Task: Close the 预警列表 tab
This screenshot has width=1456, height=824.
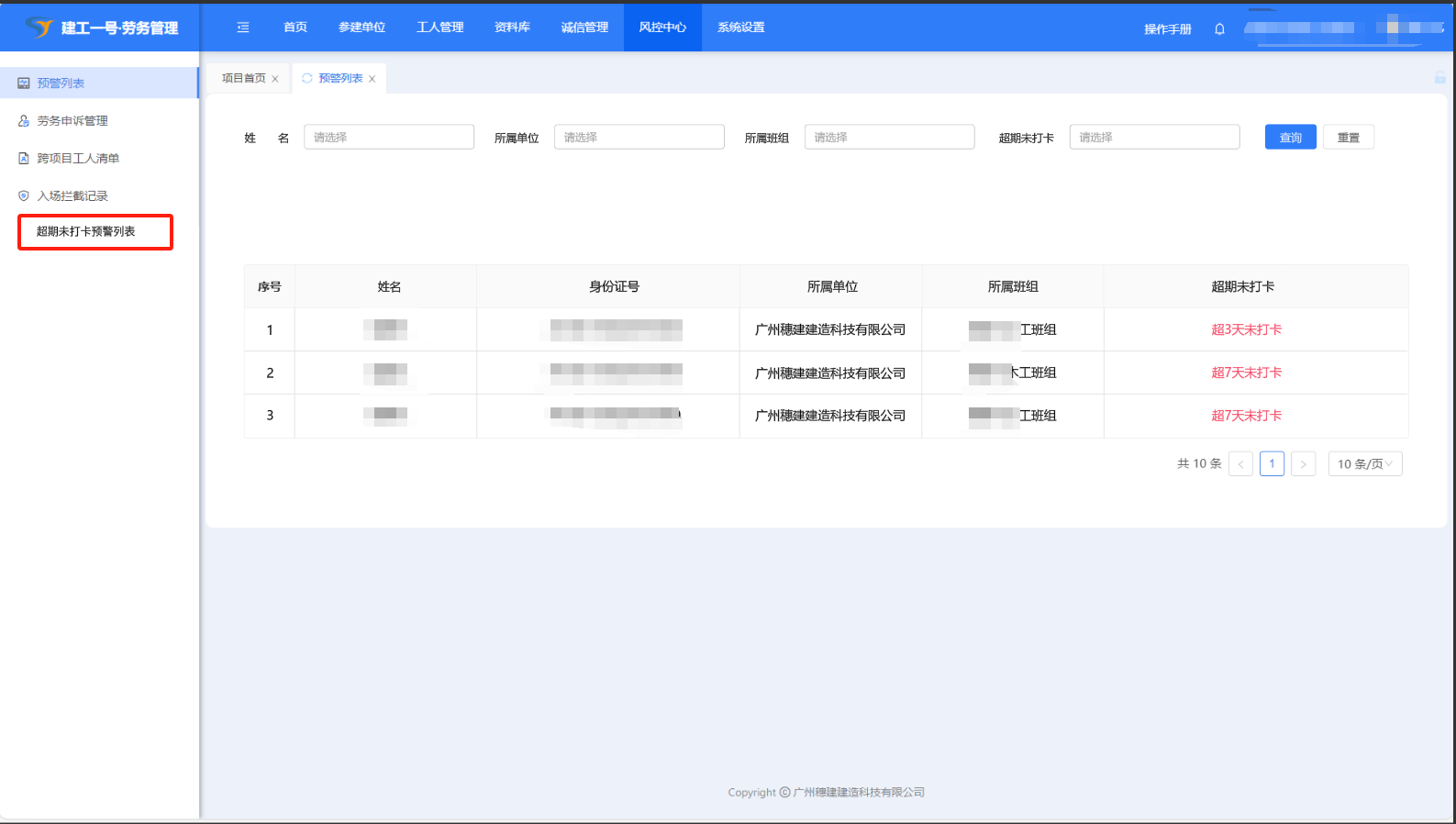Action: (372, 79)
